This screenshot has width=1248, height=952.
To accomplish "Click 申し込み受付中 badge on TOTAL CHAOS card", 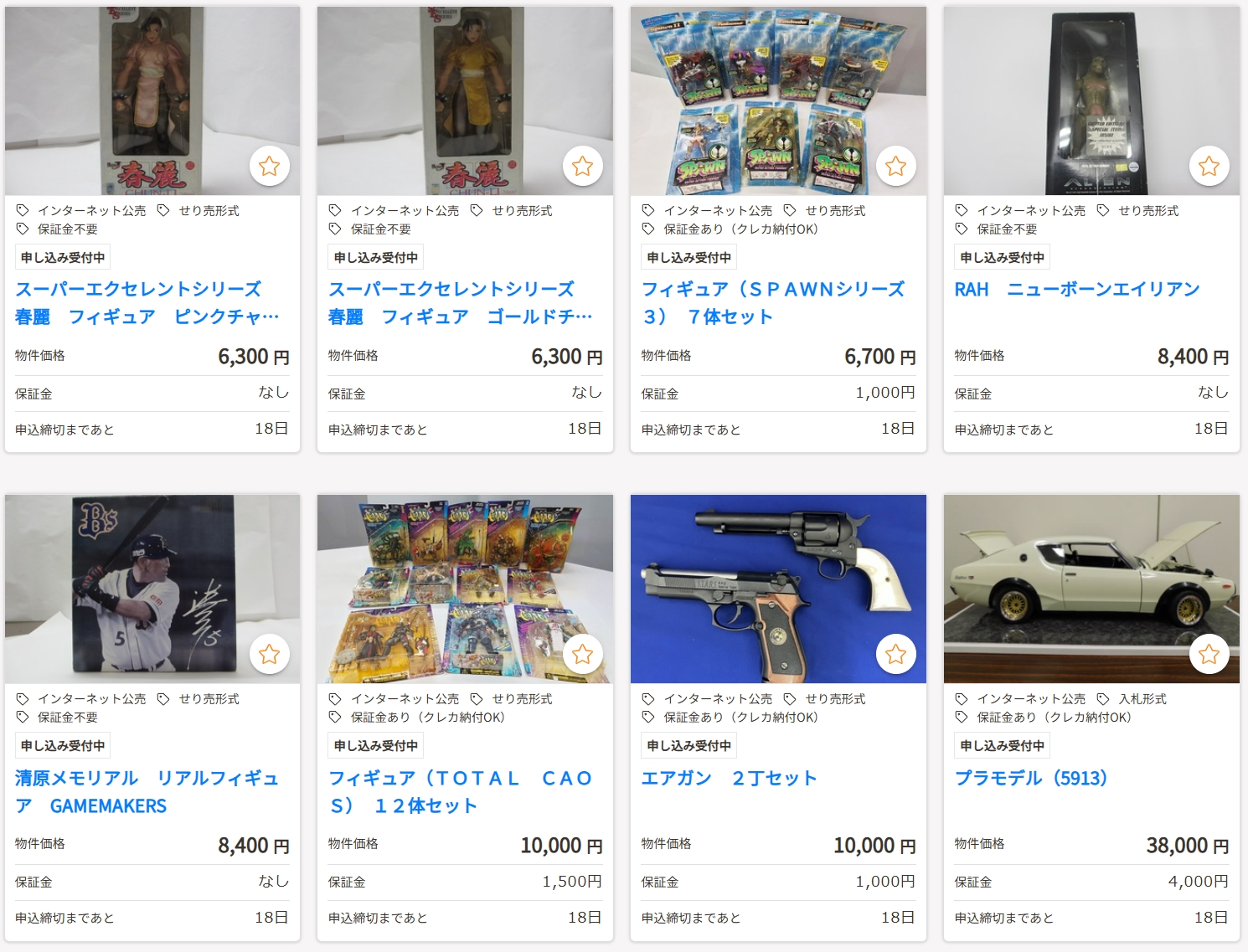I will coord(376,745).
